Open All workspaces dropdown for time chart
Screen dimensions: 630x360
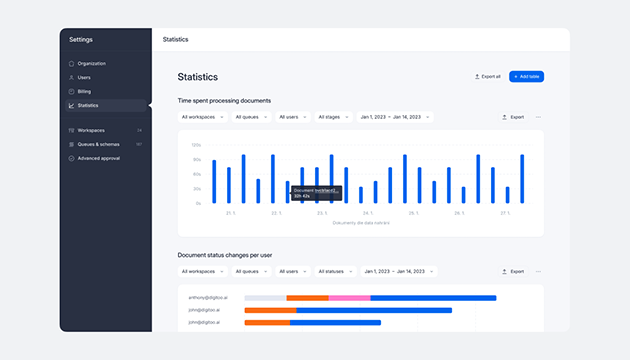pos(202,117)
